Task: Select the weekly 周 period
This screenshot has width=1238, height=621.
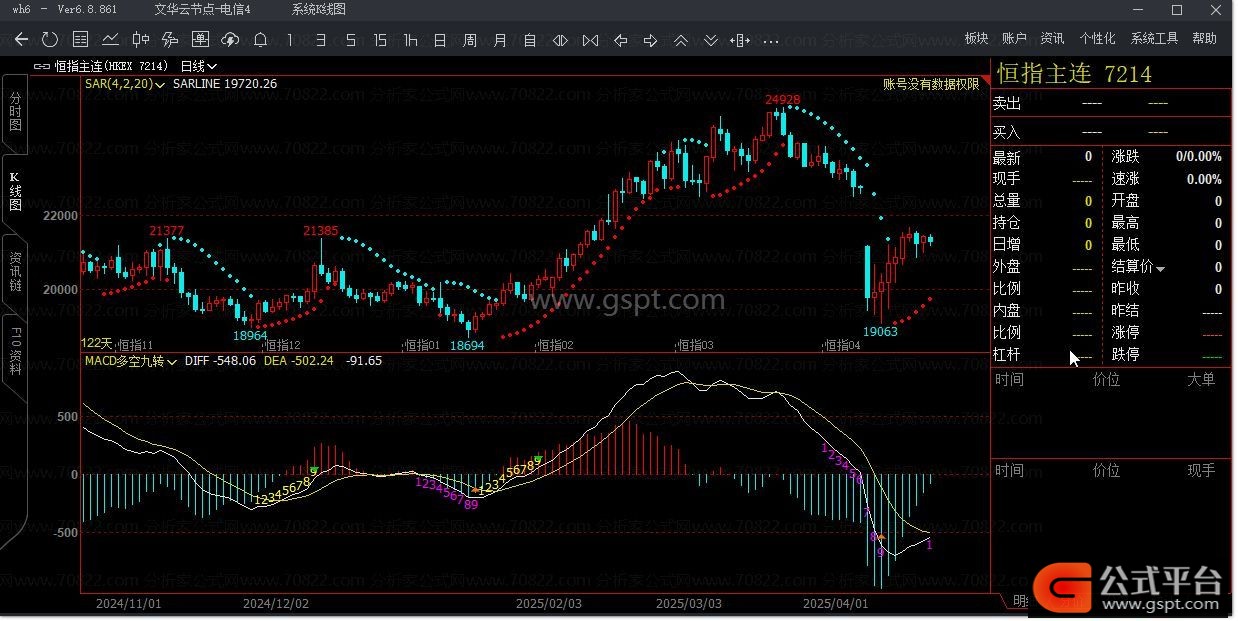Action: pyautogui.click(x=470, y=40)
